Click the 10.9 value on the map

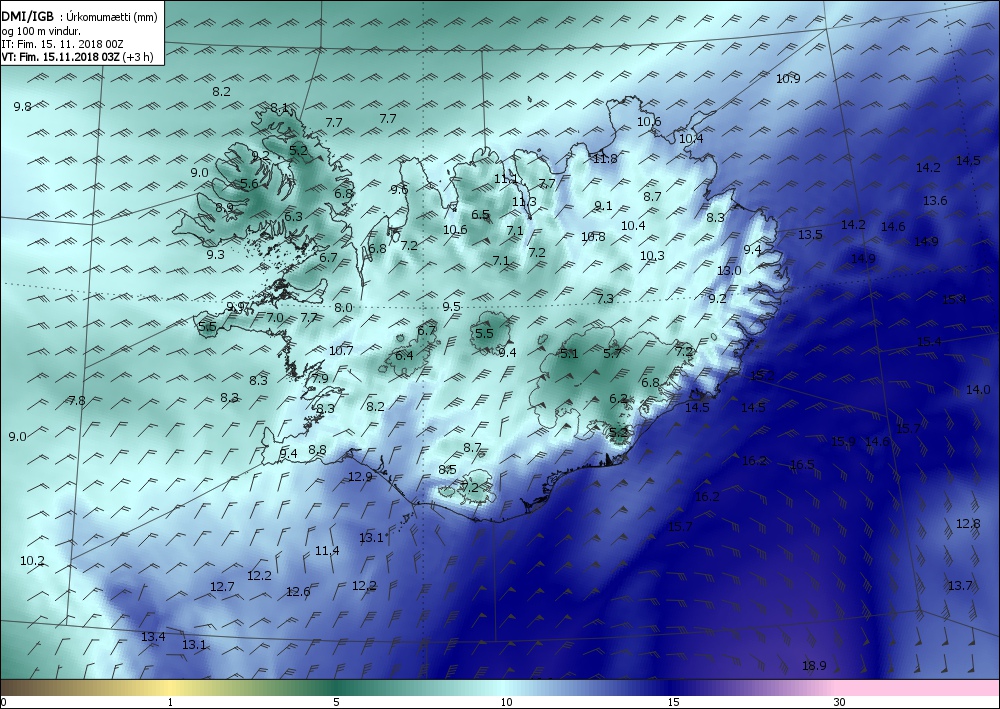[788, 78]
